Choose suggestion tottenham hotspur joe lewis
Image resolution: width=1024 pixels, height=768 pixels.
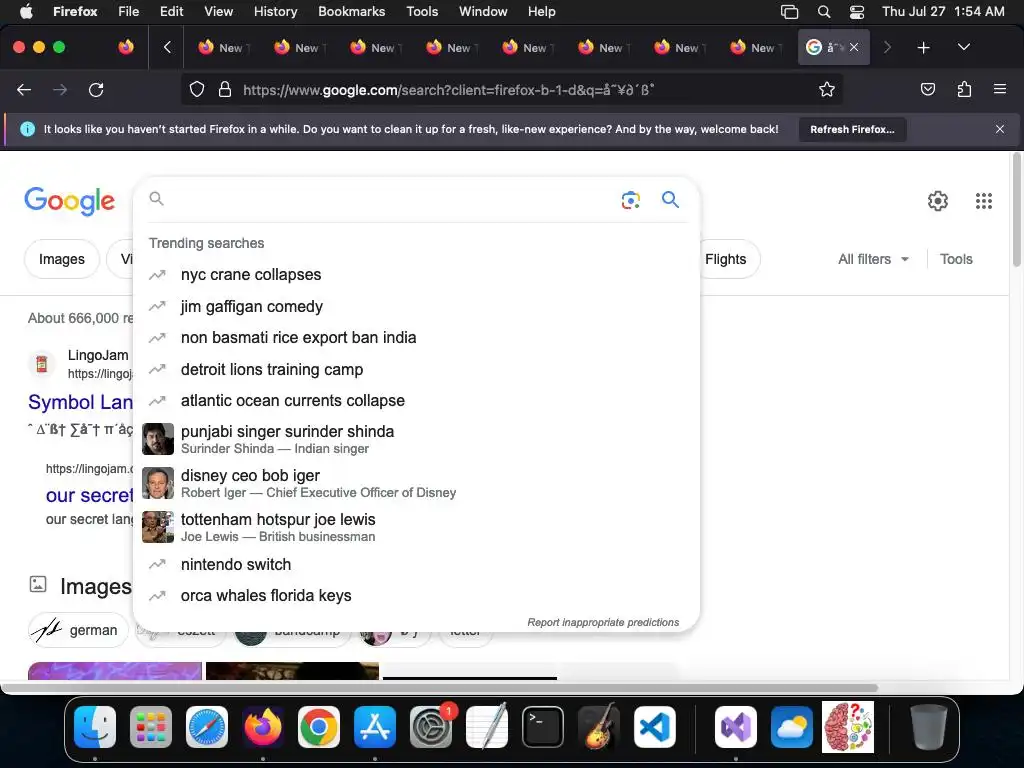coord(415,527)
